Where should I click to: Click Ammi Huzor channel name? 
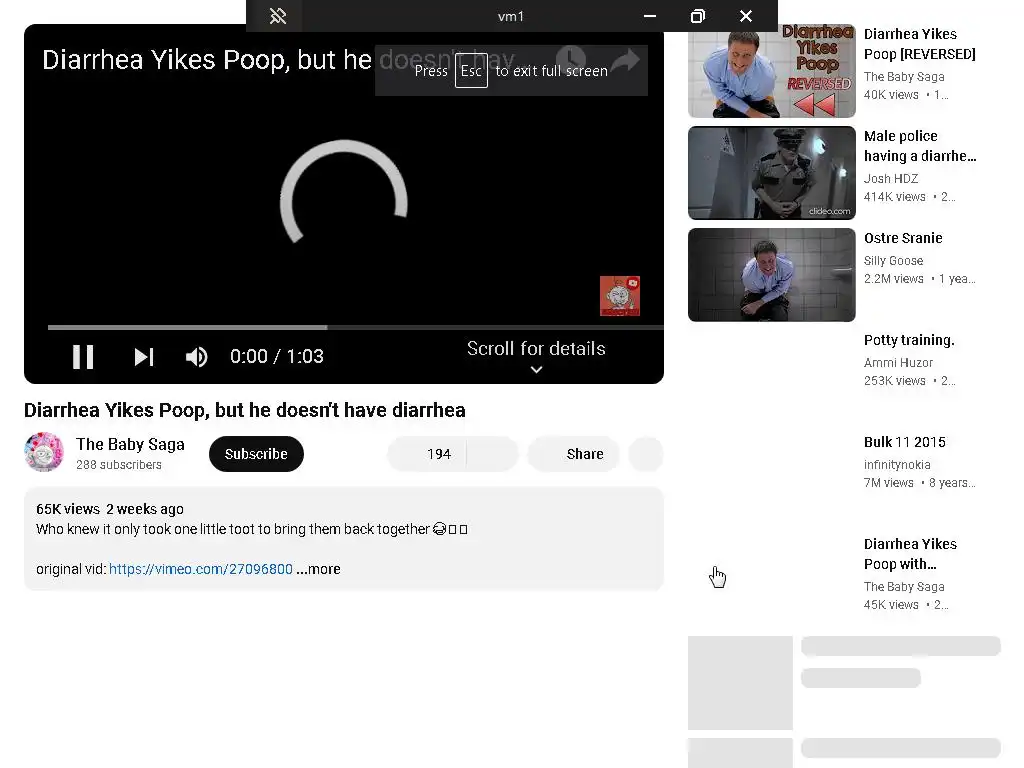(898, 362)
